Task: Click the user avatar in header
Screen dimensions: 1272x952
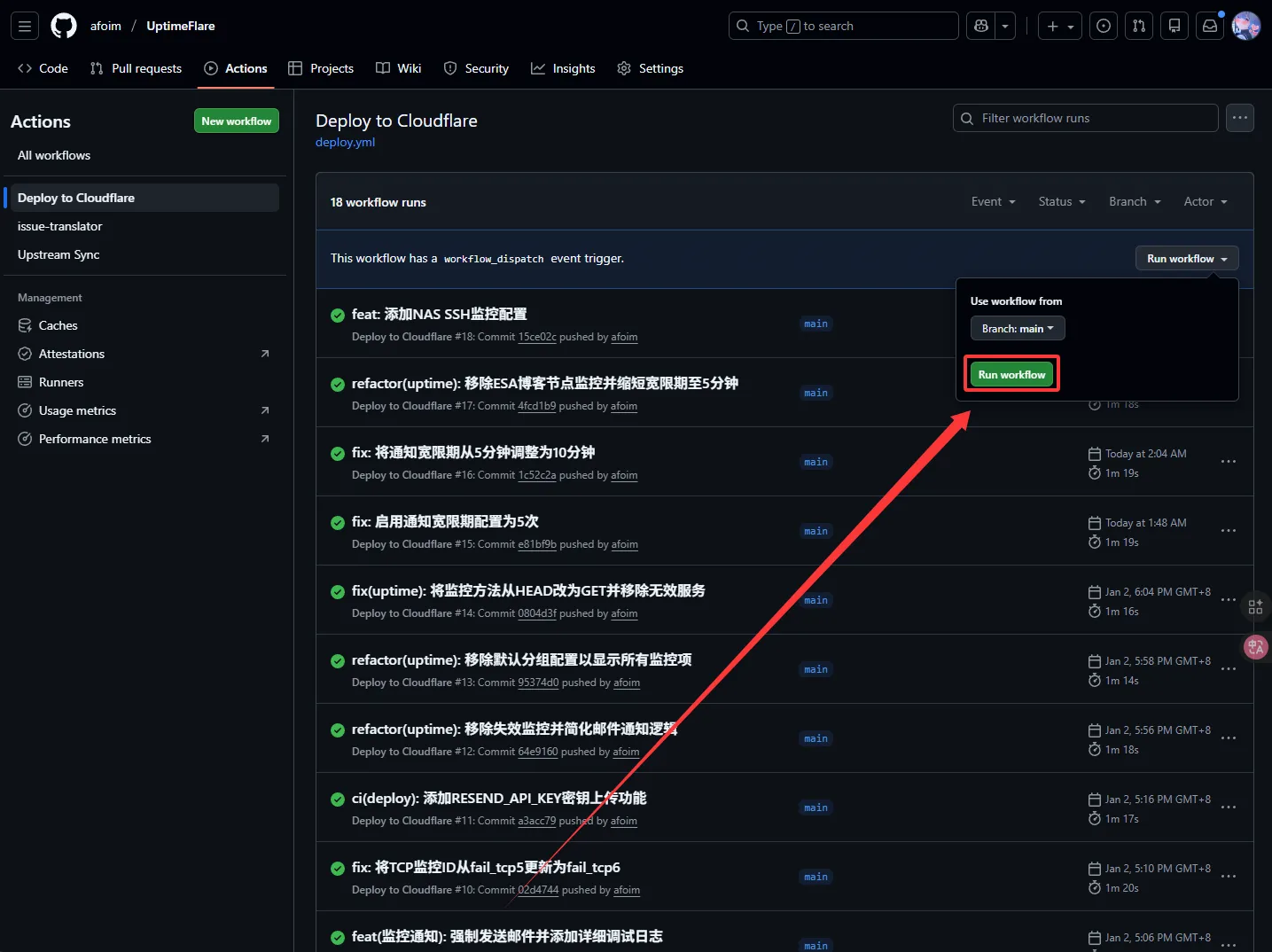Action: [x=1245, y=26]
